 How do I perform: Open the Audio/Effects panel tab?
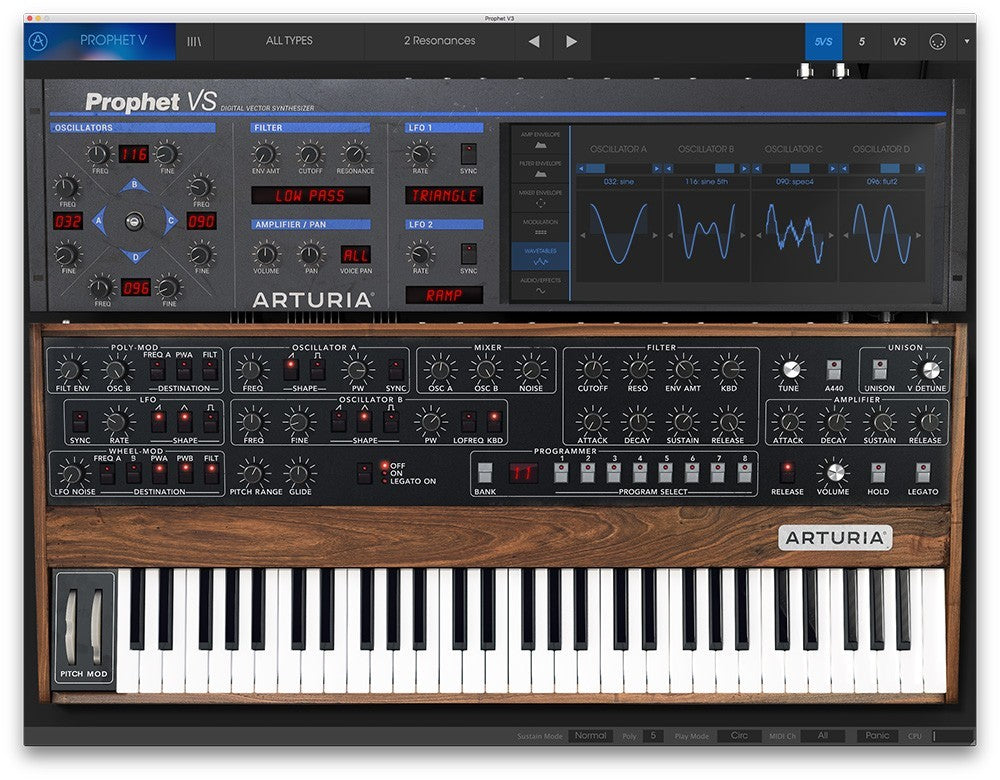coord(540,285)
